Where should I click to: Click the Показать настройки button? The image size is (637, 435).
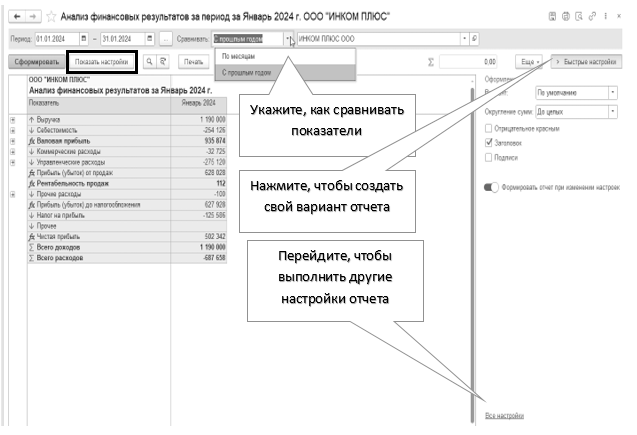pyautogui.click(x=102, y=62)
